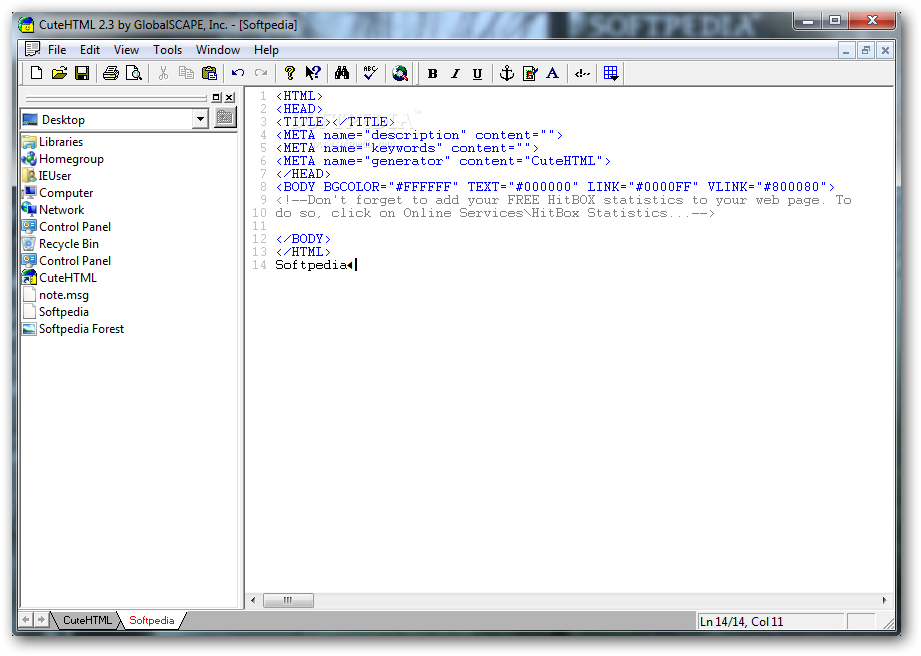921x656 pixels.
Task: Open a file with the folder icon
Action: pos(59,73)
